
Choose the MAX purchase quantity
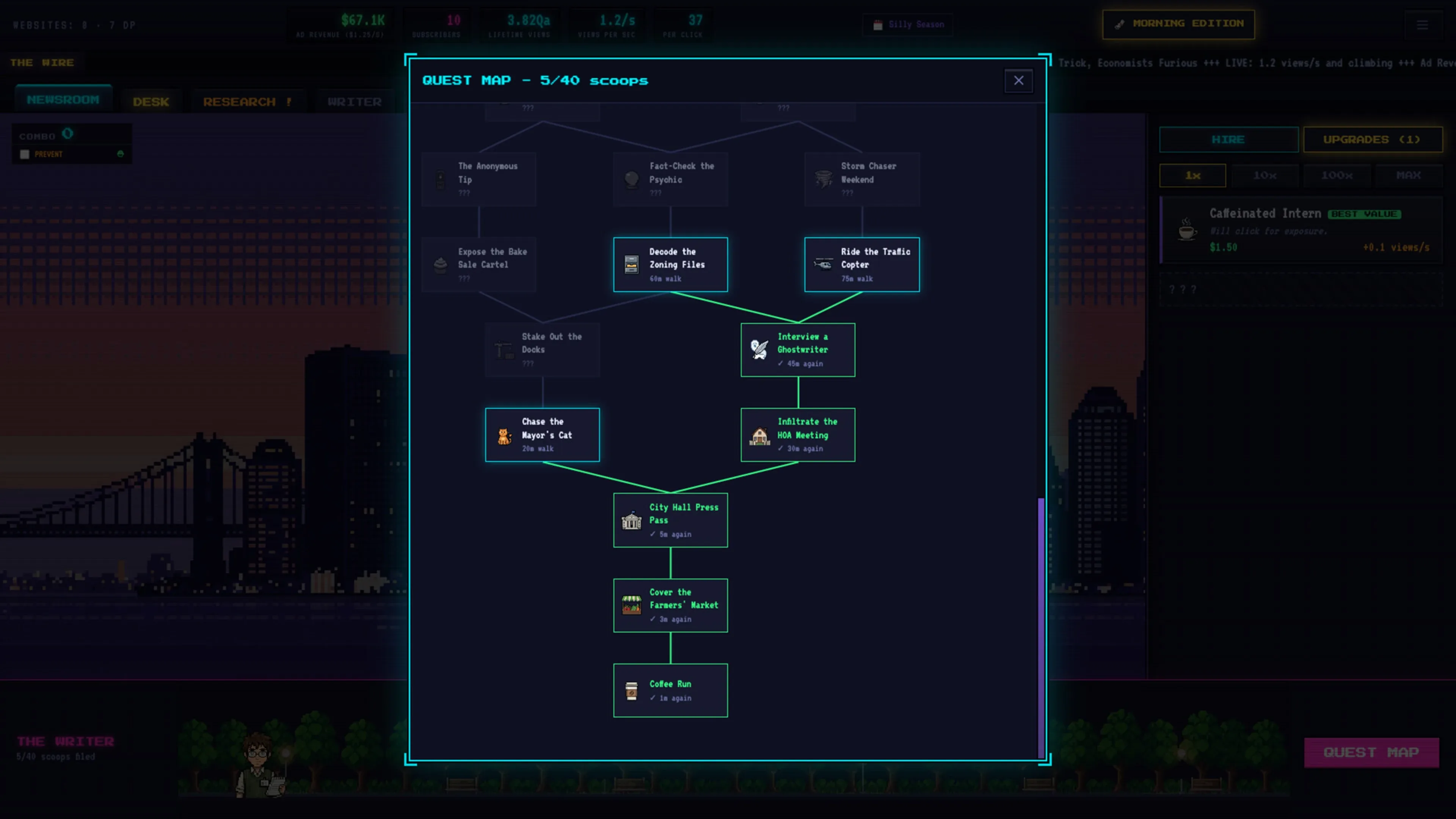coord(1409,175)
